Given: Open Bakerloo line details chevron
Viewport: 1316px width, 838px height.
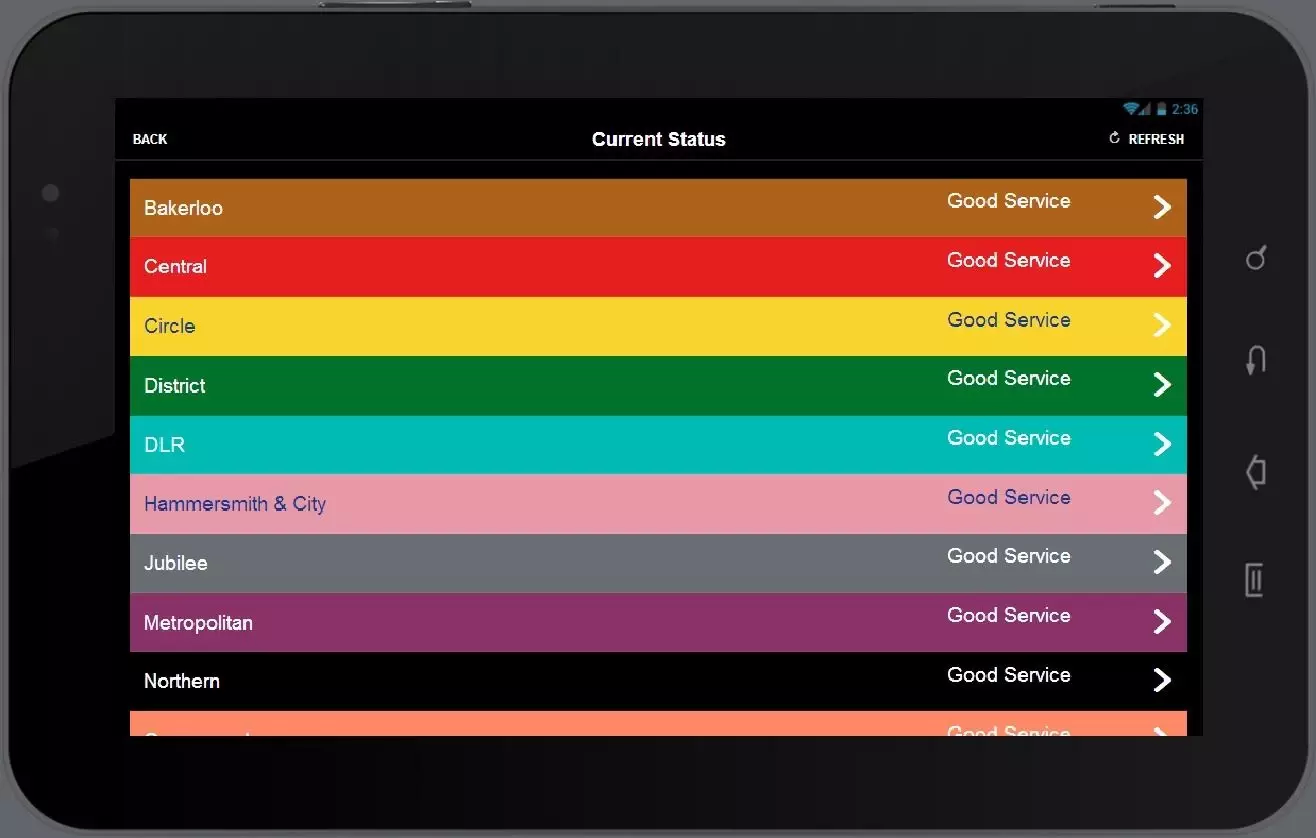Looking at the screenshot, I should 1161,207.
